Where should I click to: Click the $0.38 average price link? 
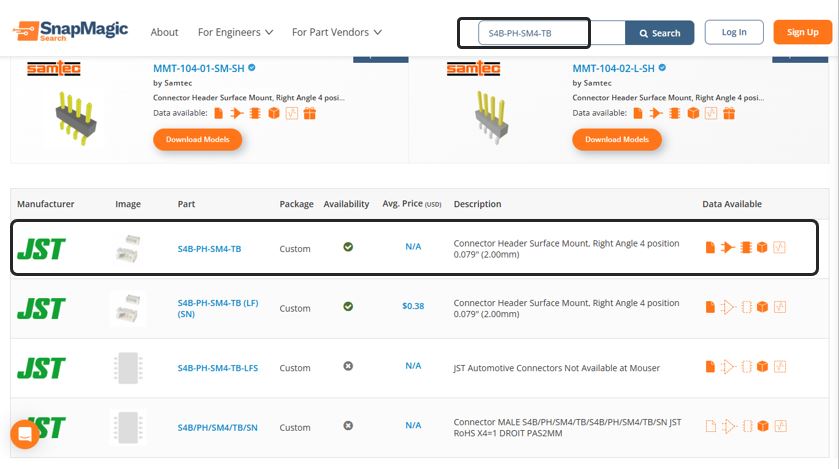pyautogui.click(x=413, y=306)
